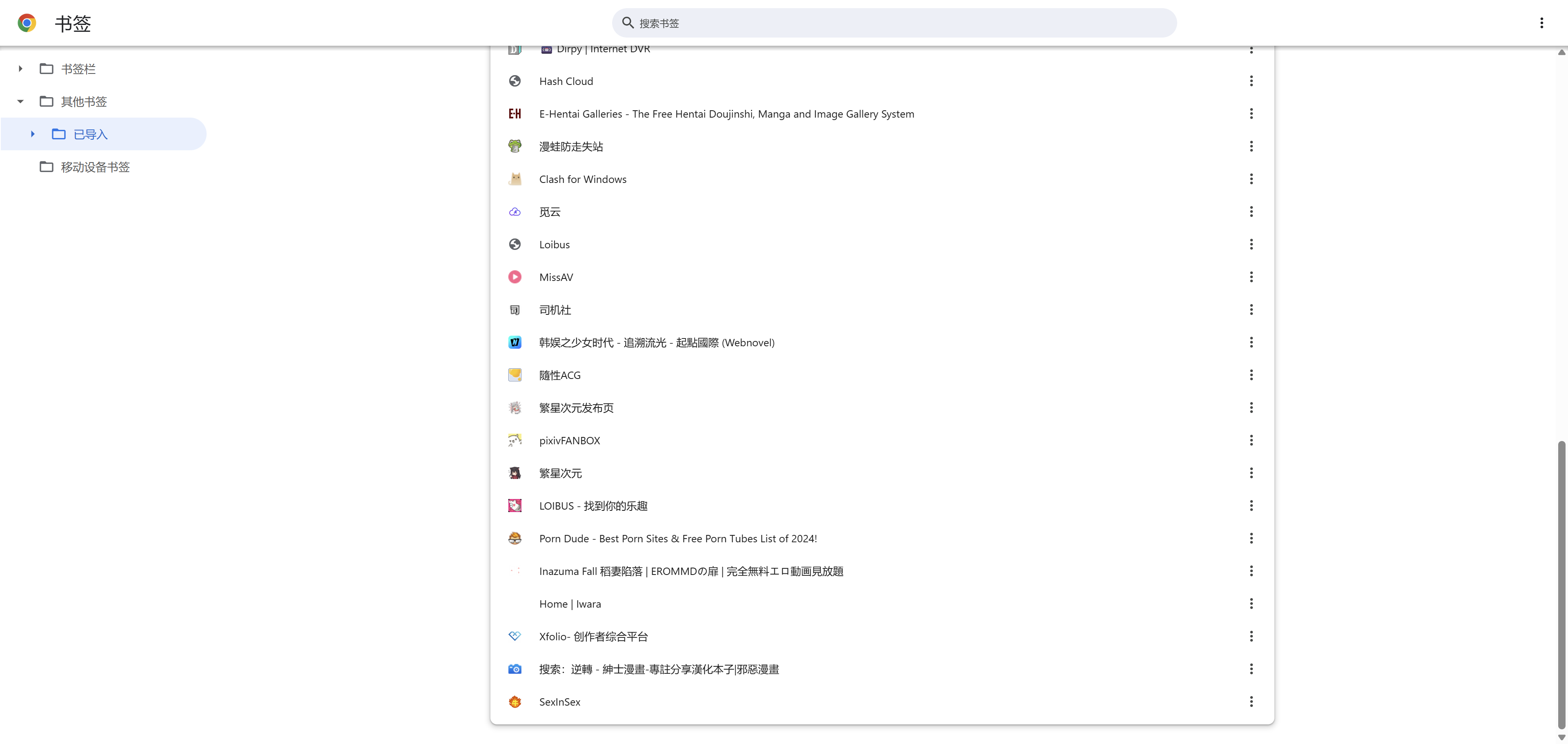Select the 司机社 bookmark row
Viewport: 1568px width, 744px height.
[882, 310]
